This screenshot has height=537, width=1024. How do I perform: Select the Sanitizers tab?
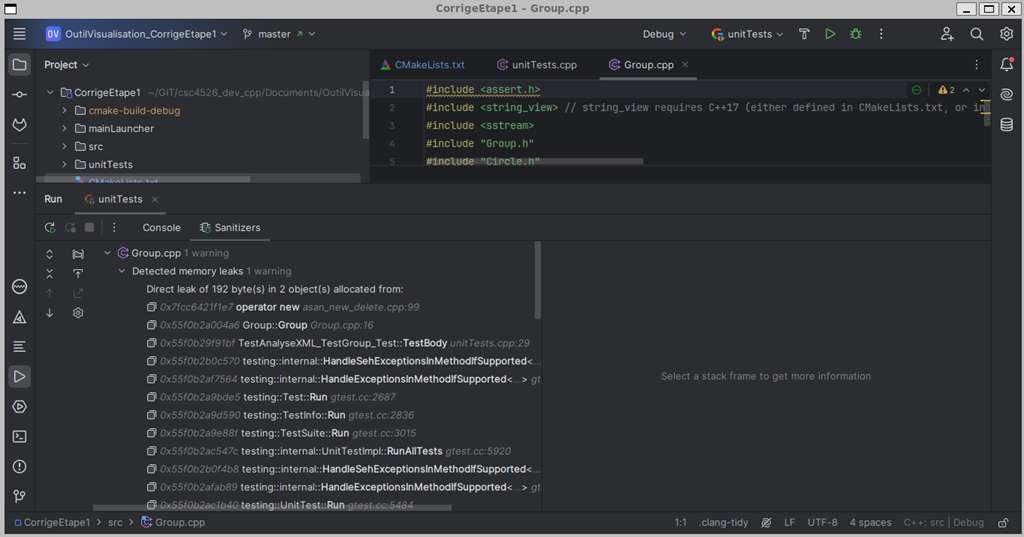point(230,227)
